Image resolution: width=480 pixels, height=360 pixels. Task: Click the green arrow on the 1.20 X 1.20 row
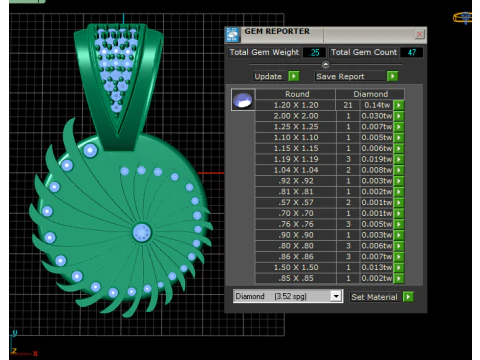(x=399, y=105)
